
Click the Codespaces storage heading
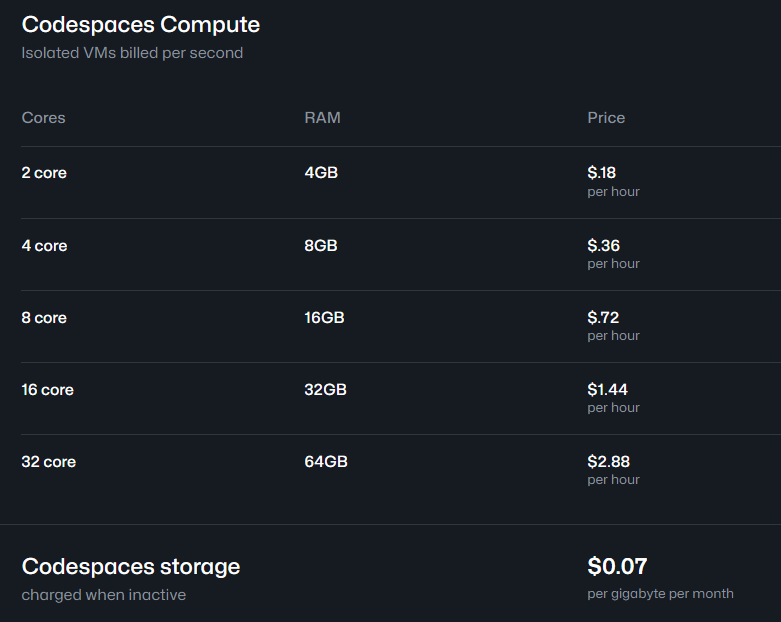(x=130, y=567)
